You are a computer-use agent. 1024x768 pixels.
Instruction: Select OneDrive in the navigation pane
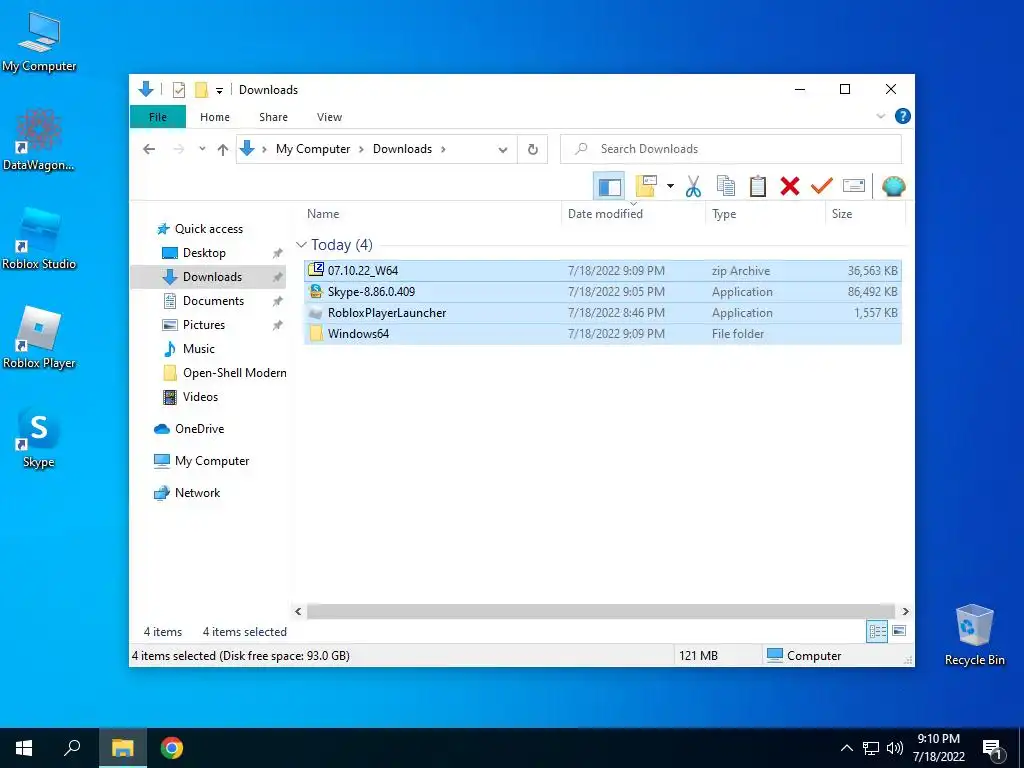189,428
